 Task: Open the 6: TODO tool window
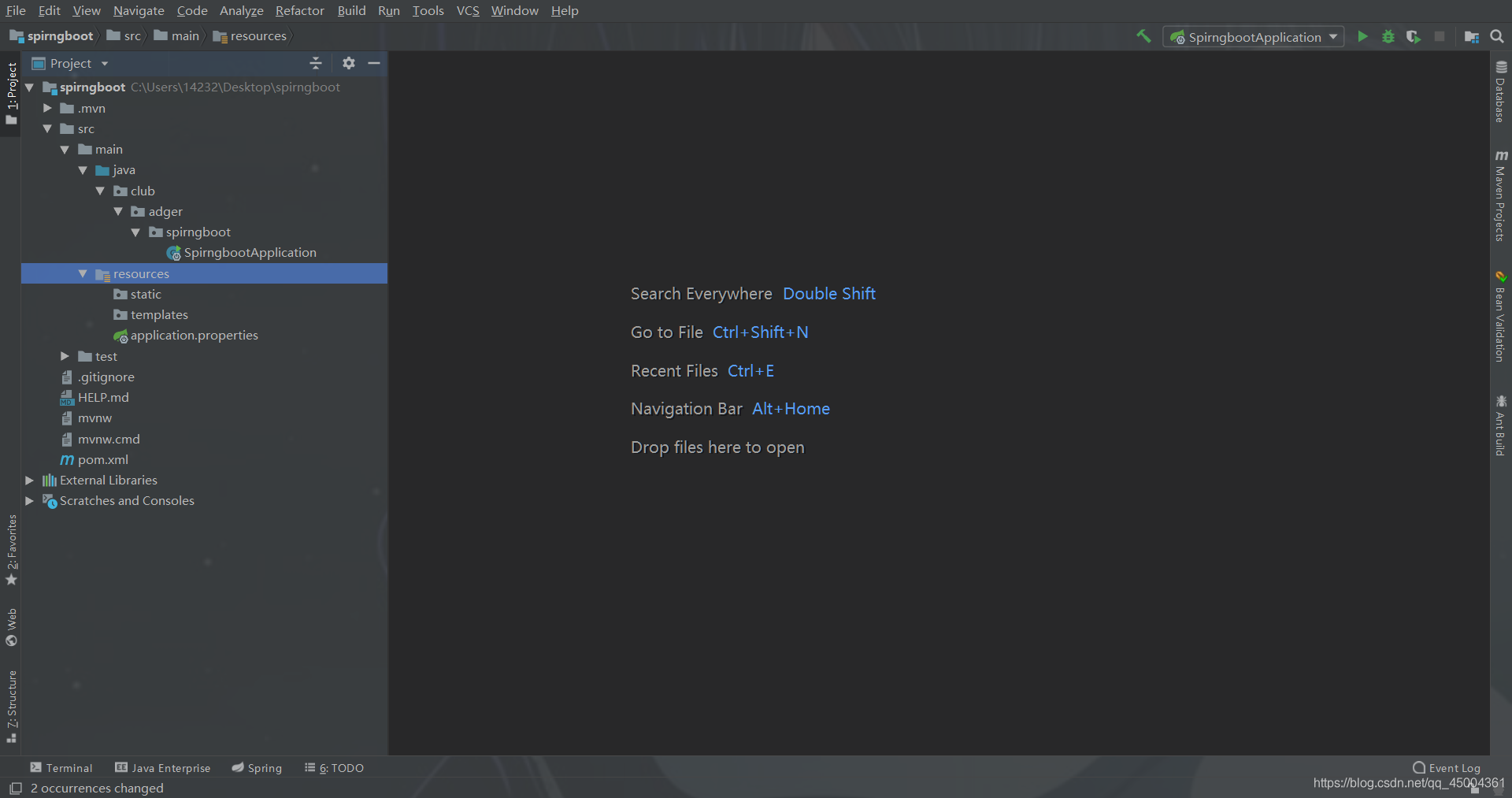(x=335, y=768)
